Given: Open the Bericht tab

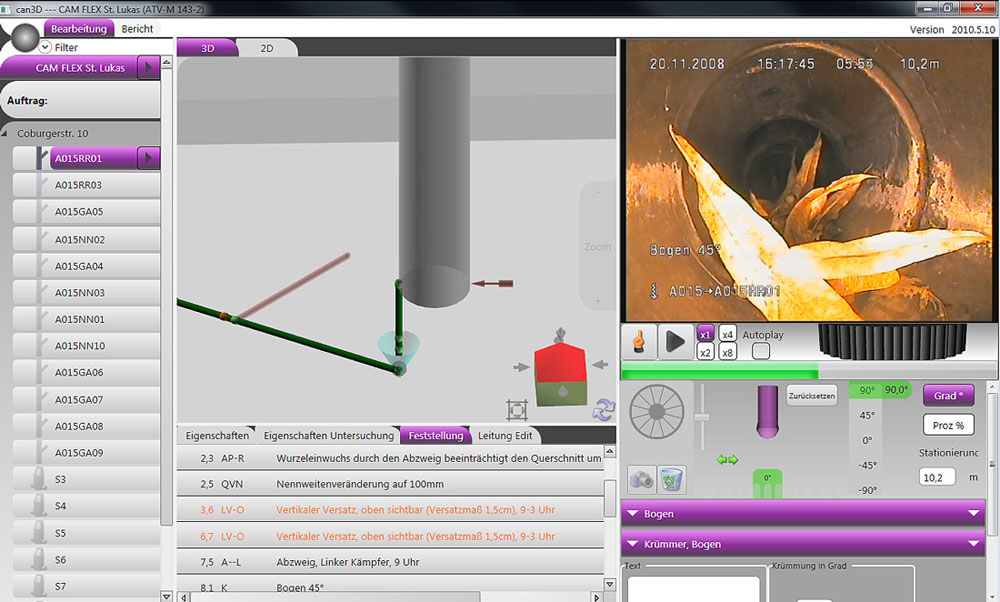Looking at the screenshot, I should pyautogui.click(x=137, y=29).
